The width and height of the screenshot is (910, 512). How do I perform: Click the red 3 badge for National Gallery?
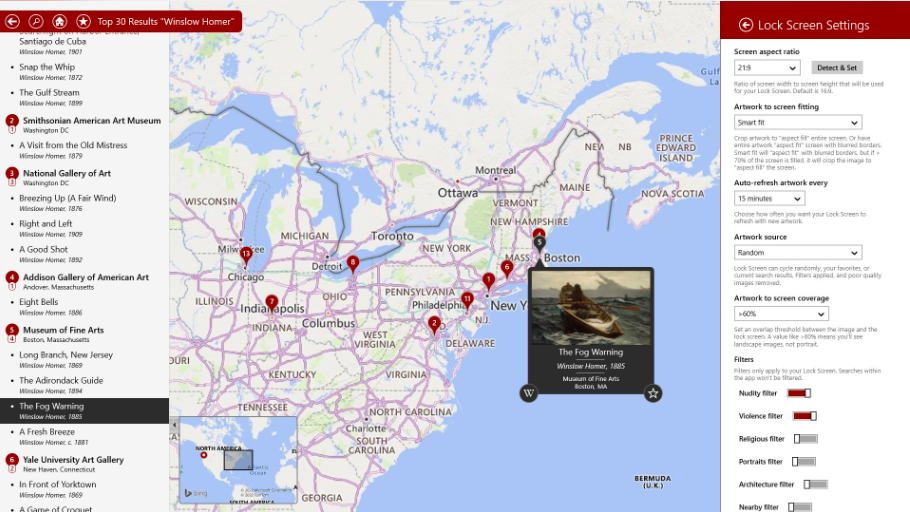click(x=12, y=174)
